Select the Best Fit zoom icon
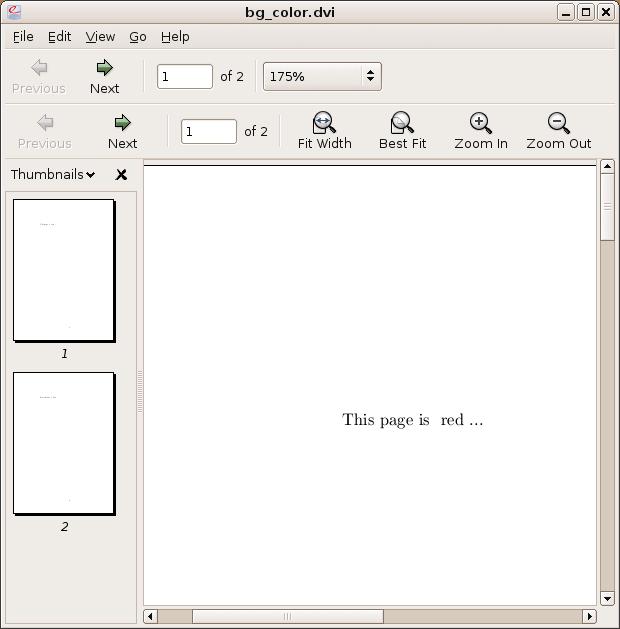 point(402,123)
